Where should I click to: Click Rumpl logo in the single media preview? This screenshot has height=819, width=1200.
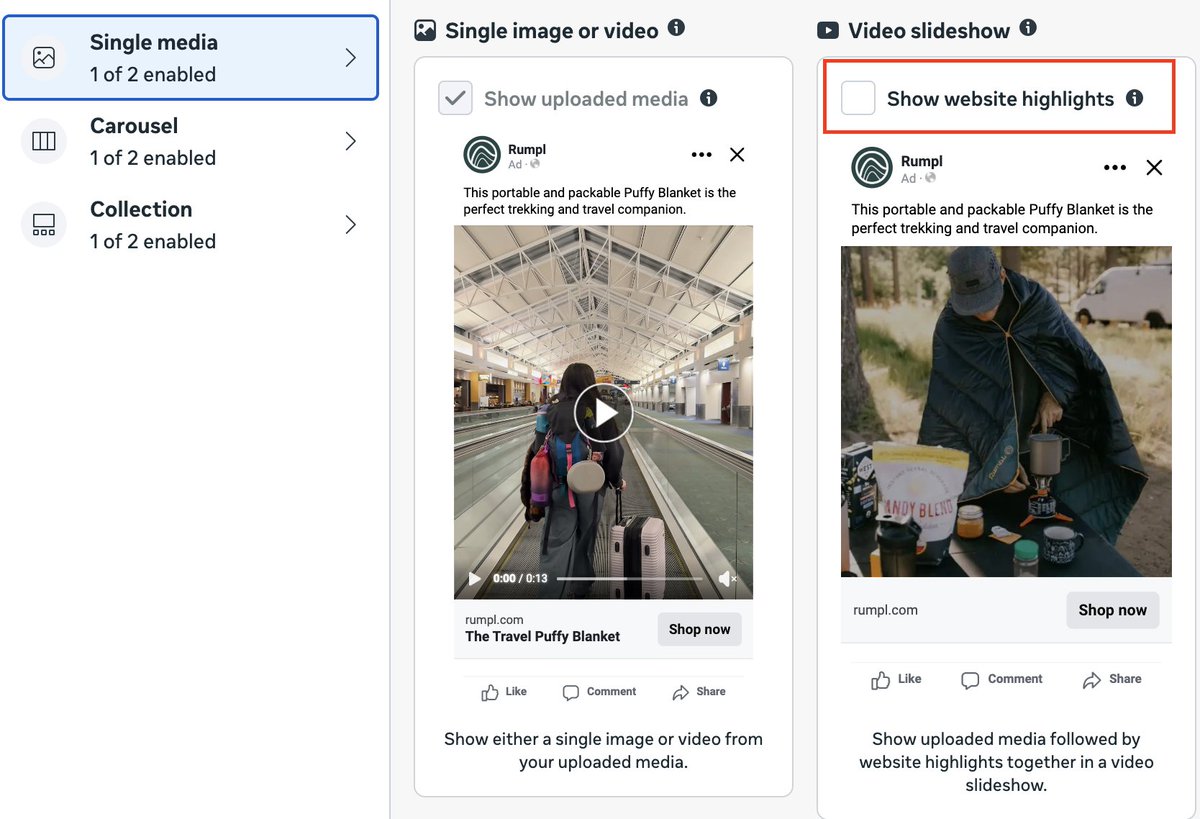point(482,155)
